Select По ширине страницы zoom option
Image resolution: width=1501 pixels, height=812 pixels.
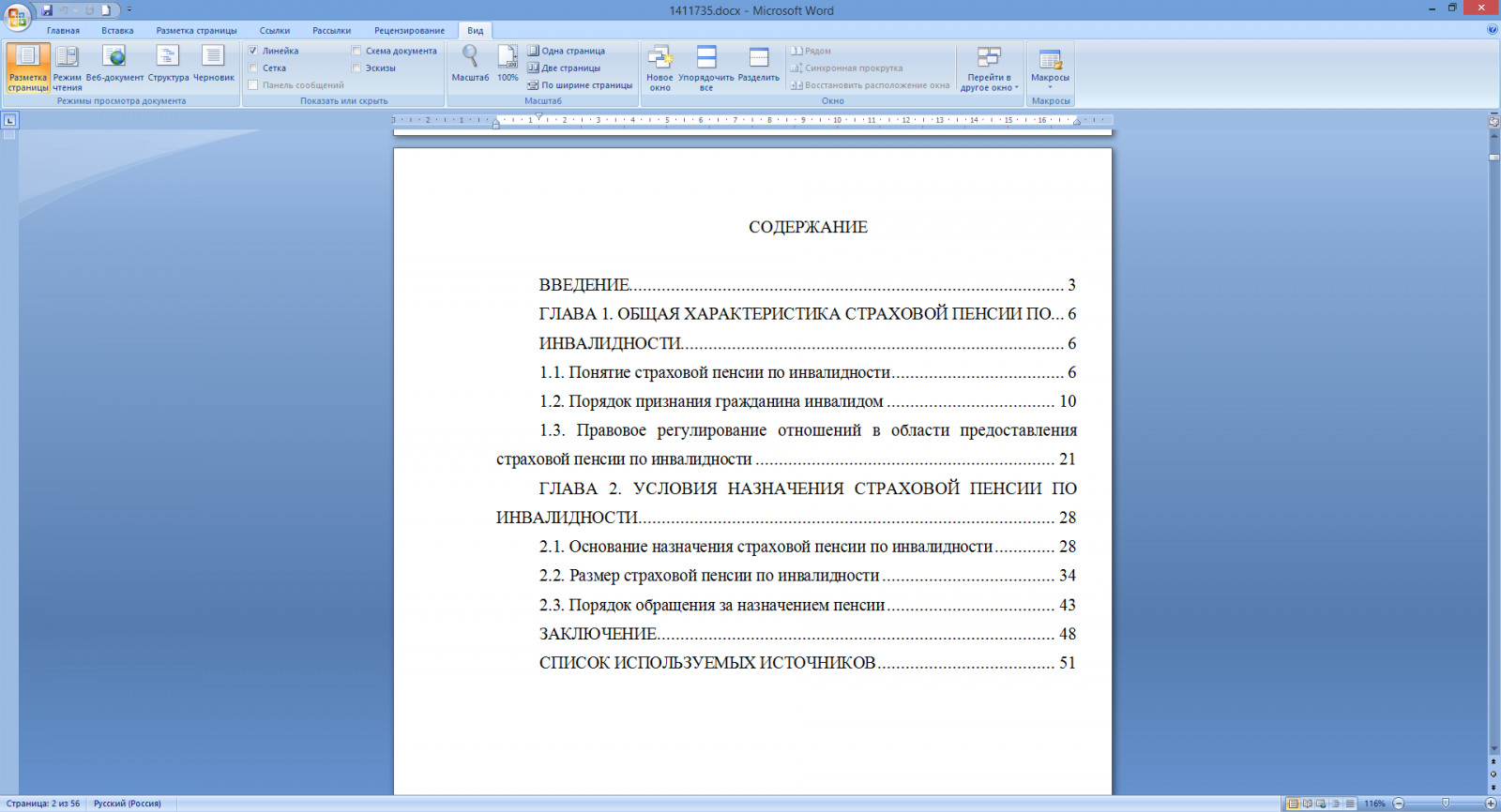coord(580,84)
